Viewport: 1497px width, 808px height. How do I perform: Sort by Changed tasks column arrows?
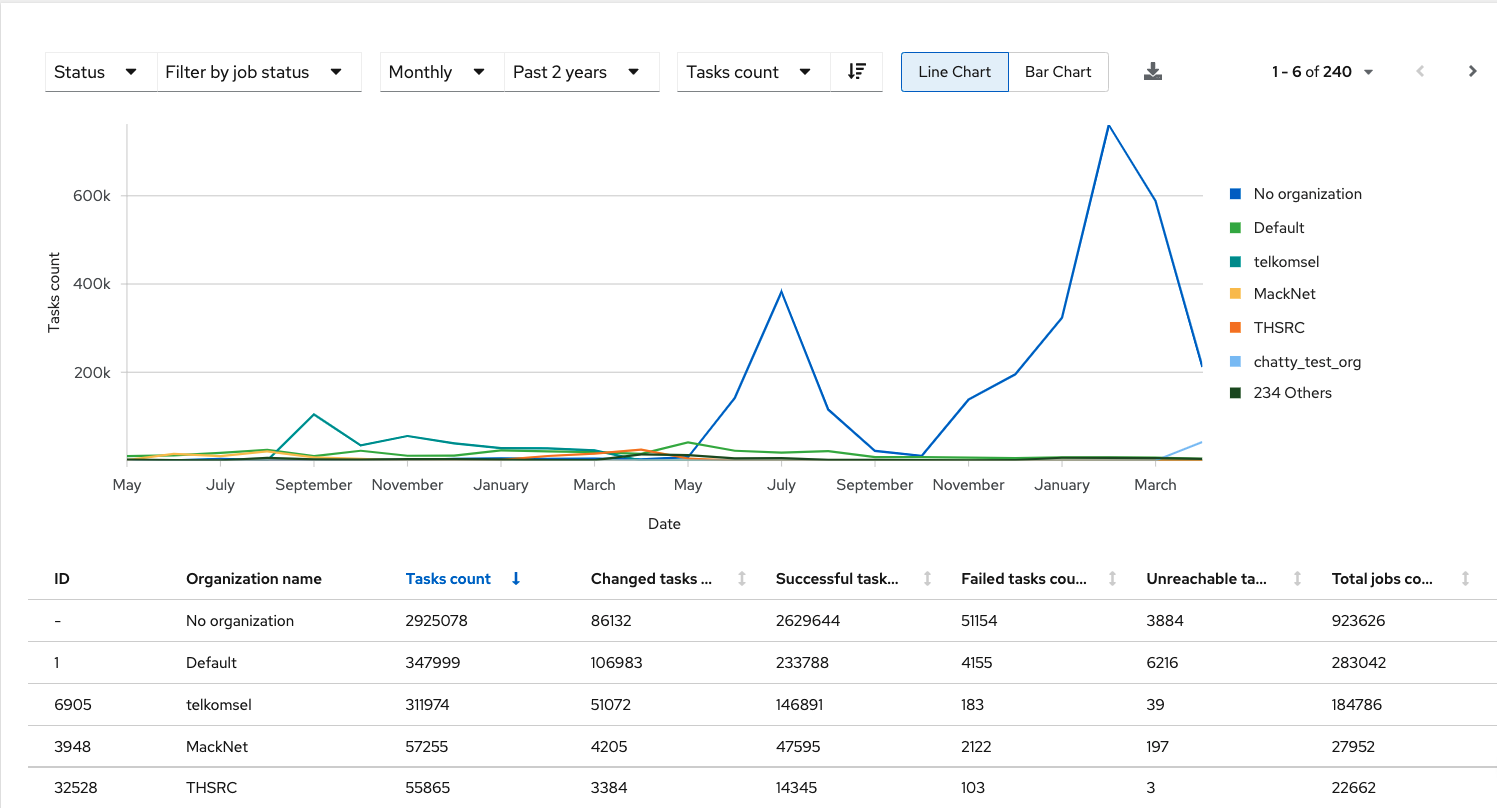(742, 579)
